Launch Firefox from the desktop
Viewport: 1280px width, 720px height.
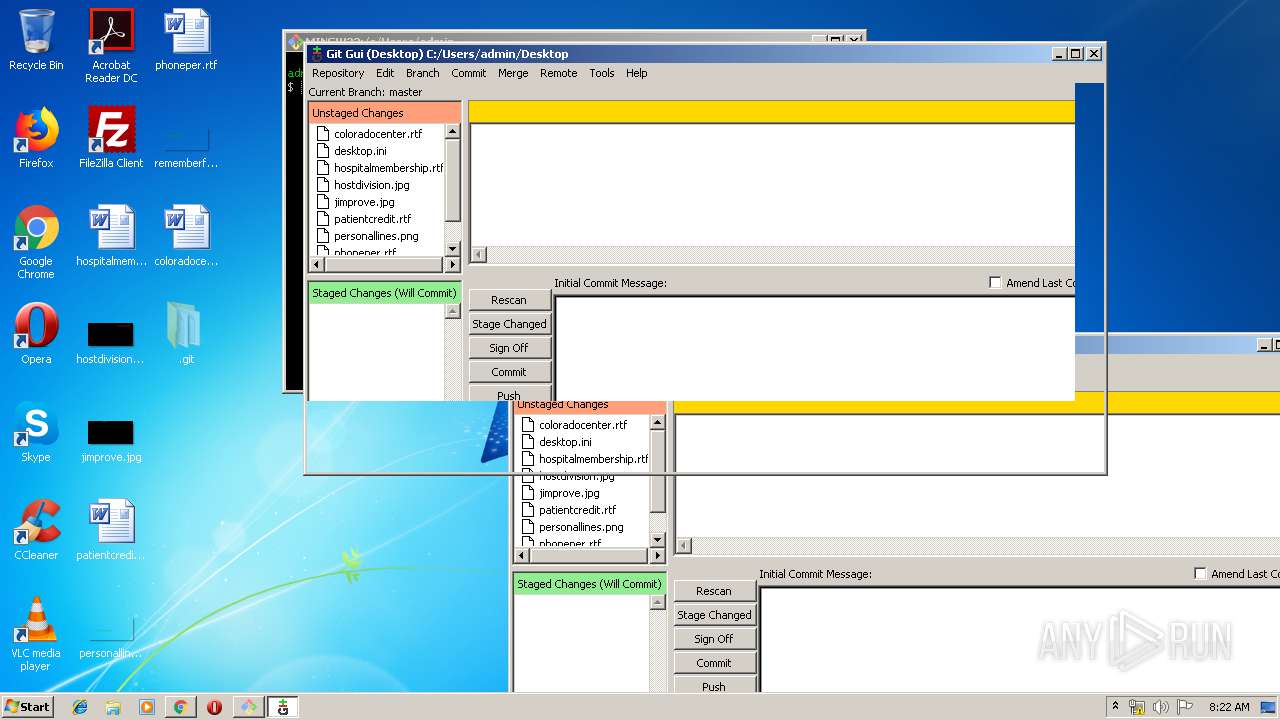click(36, 138)
